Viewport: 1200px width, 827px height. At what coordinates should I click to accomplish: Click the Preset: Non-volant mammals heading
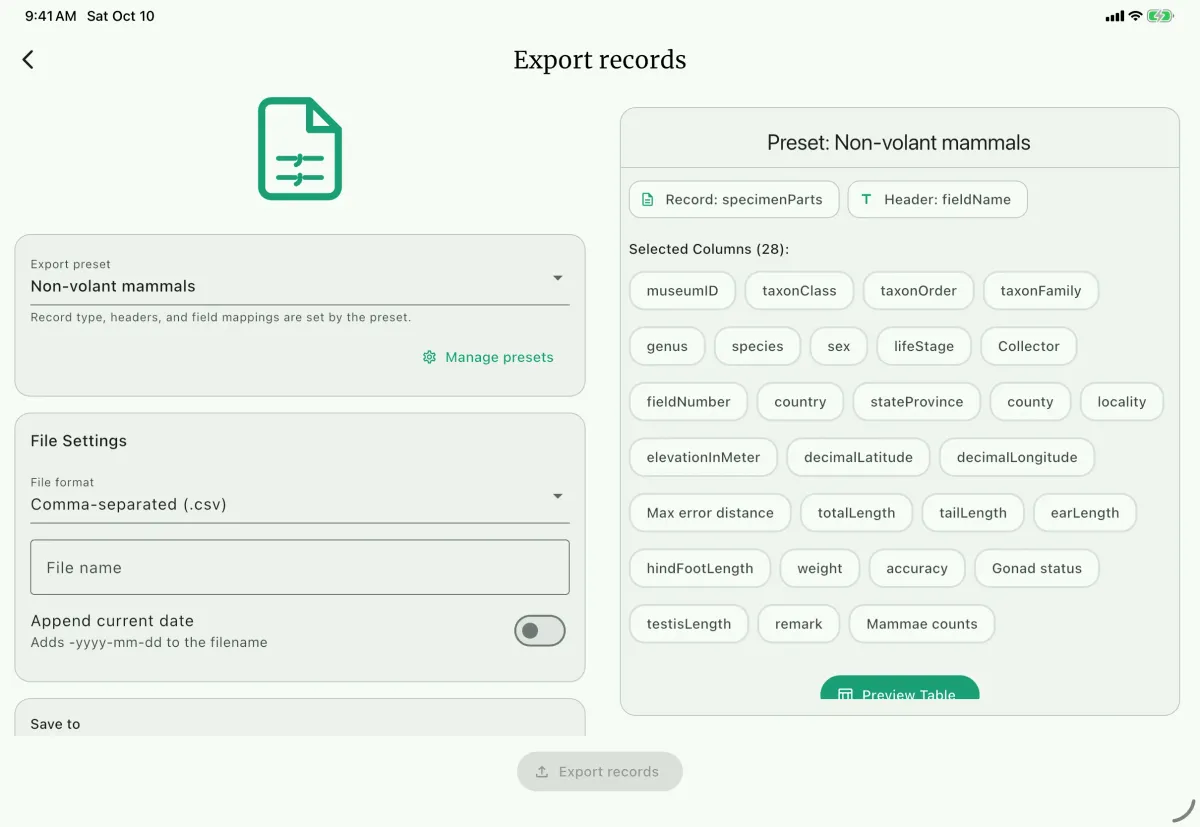(899, 143)
